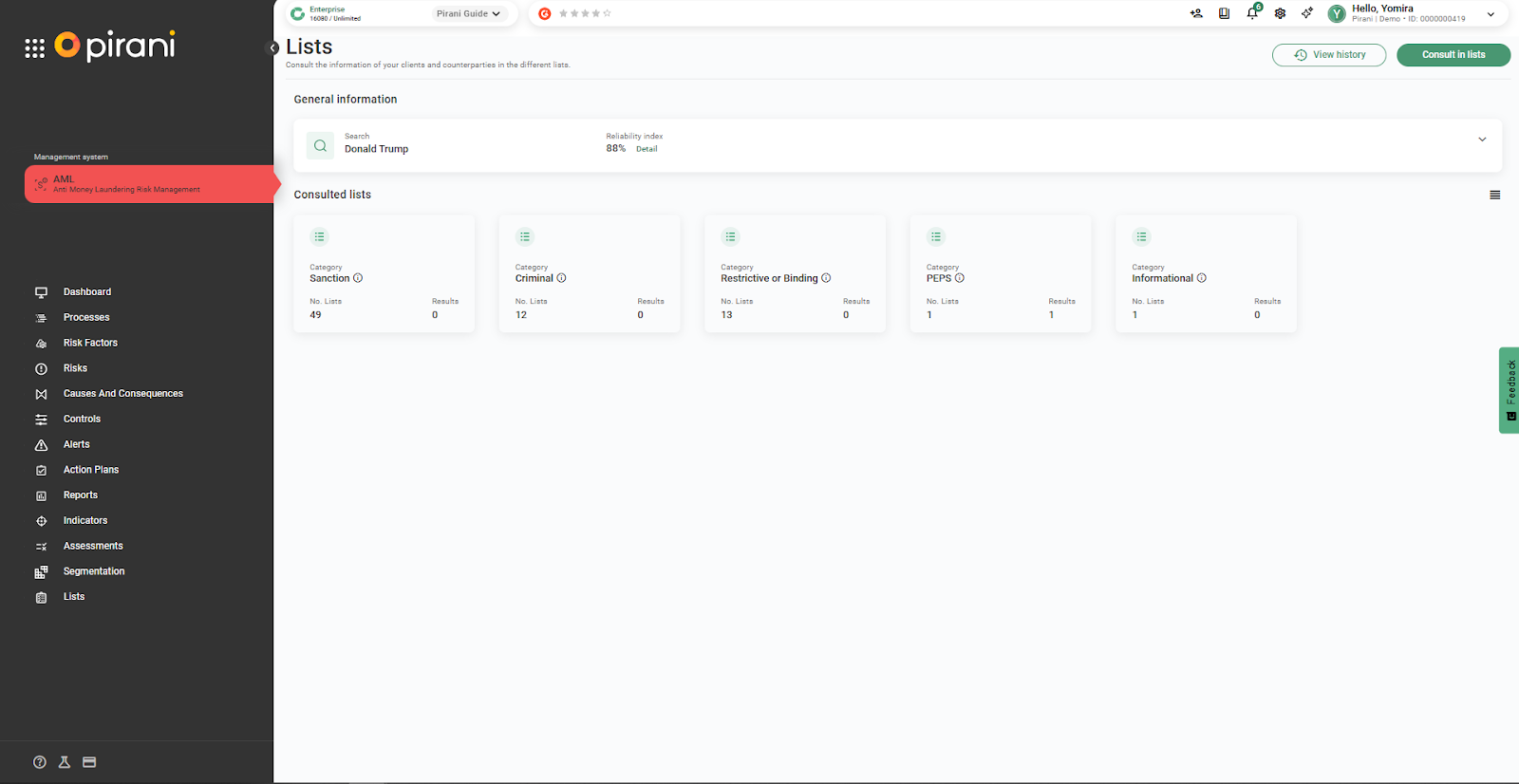Viewport: 1519px width, 784px height.
Task: Click the lab flask icon in sidebar footer
Action: click(x=65, y=762)
